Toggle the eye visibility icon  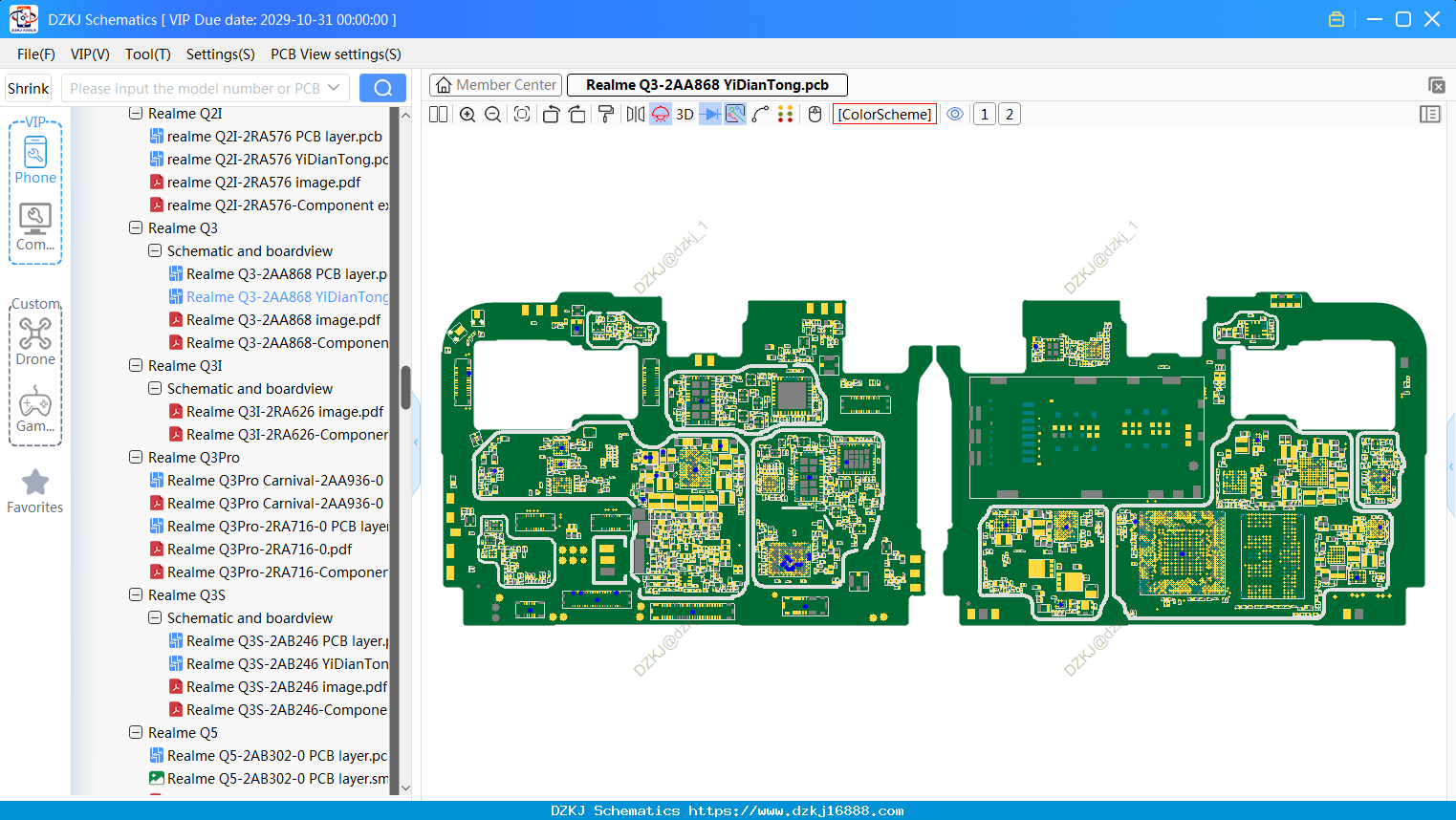point(955,115)
